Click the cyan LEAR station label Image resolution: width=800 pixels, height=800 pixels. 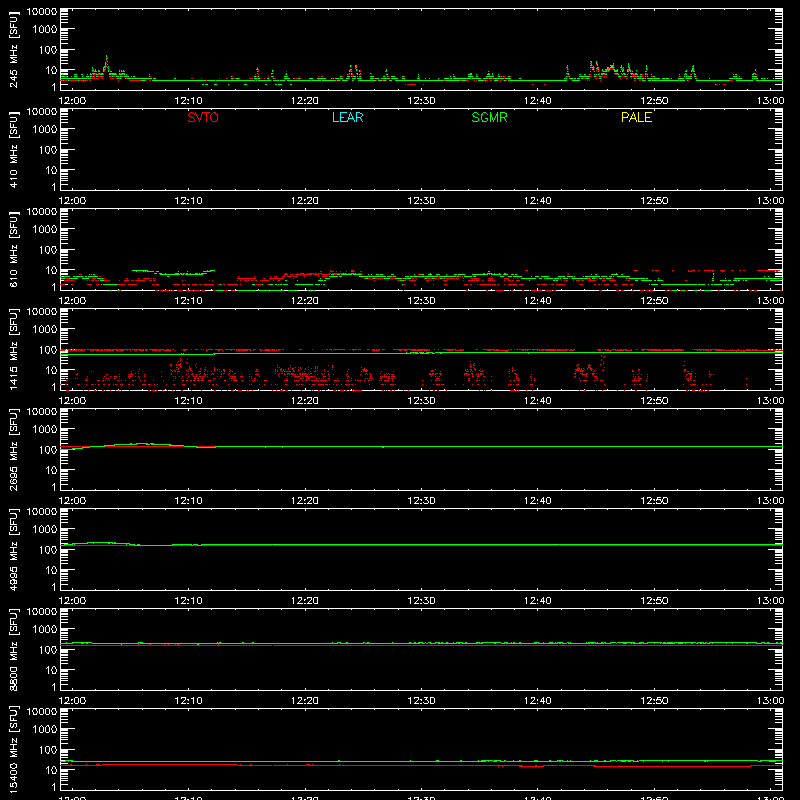click(347, 117)
